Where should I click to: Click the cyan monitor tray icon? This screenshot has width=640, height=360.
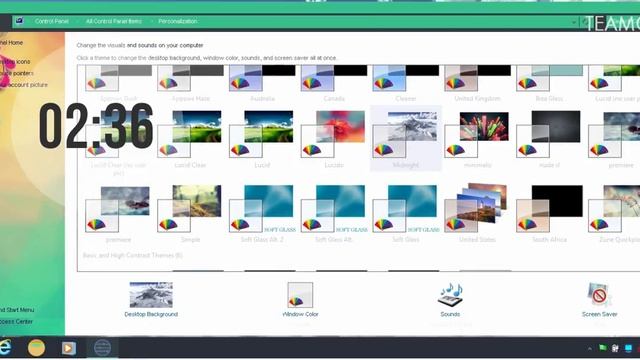pyautogui.click(x=629, y=348)
